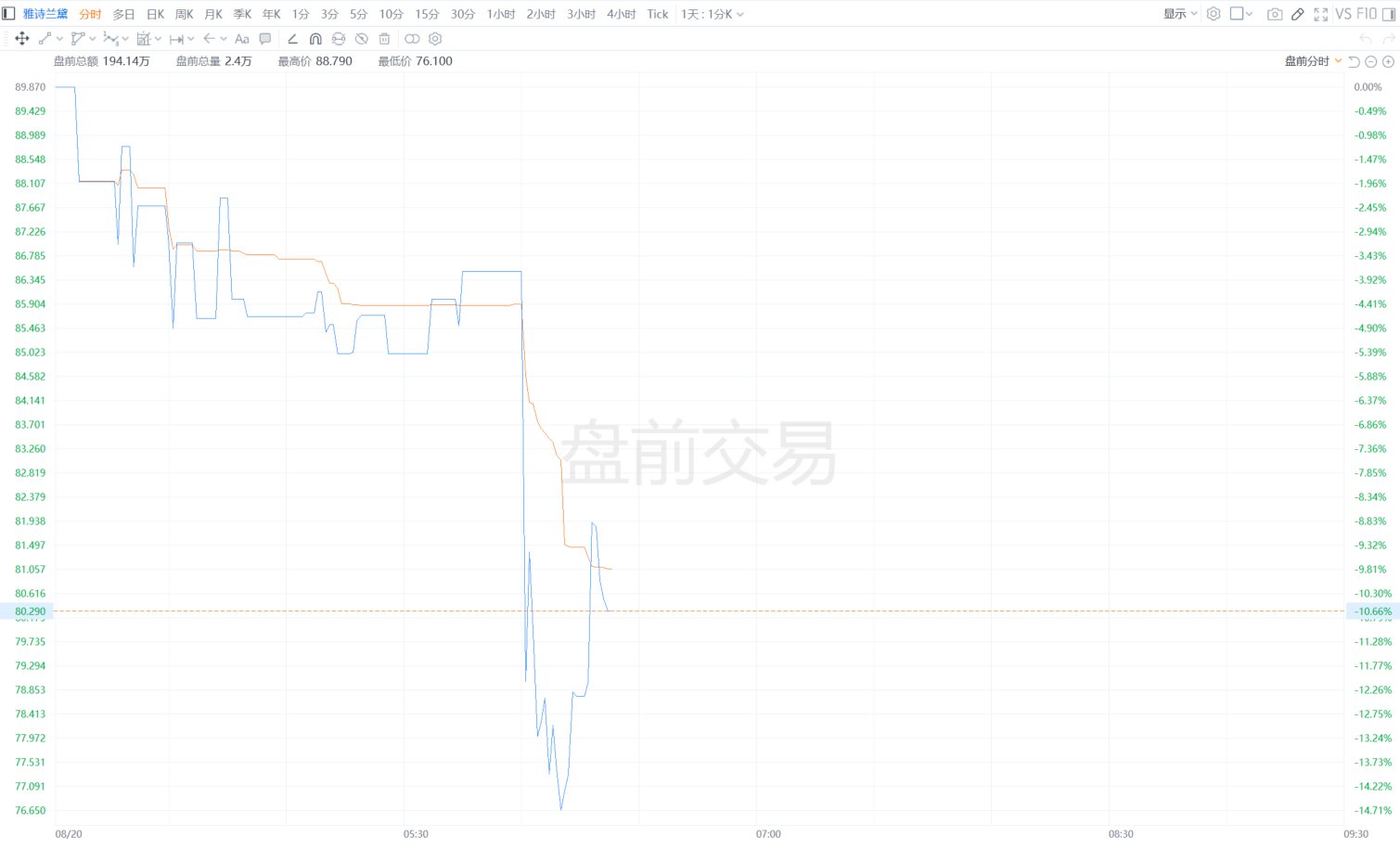Switch to the 日K tab
Viewport: 1400px width, 849px height.
[156, 14]
